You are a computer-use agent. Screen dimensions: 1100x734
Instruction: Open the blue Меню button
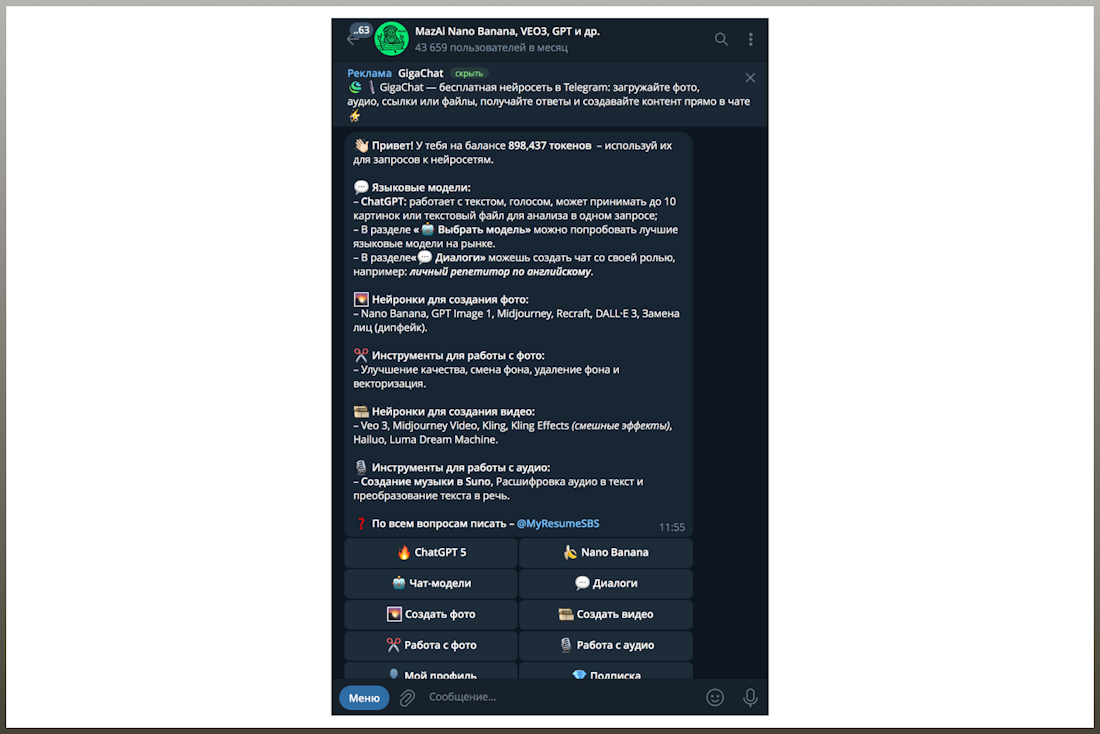click(364, 698)
